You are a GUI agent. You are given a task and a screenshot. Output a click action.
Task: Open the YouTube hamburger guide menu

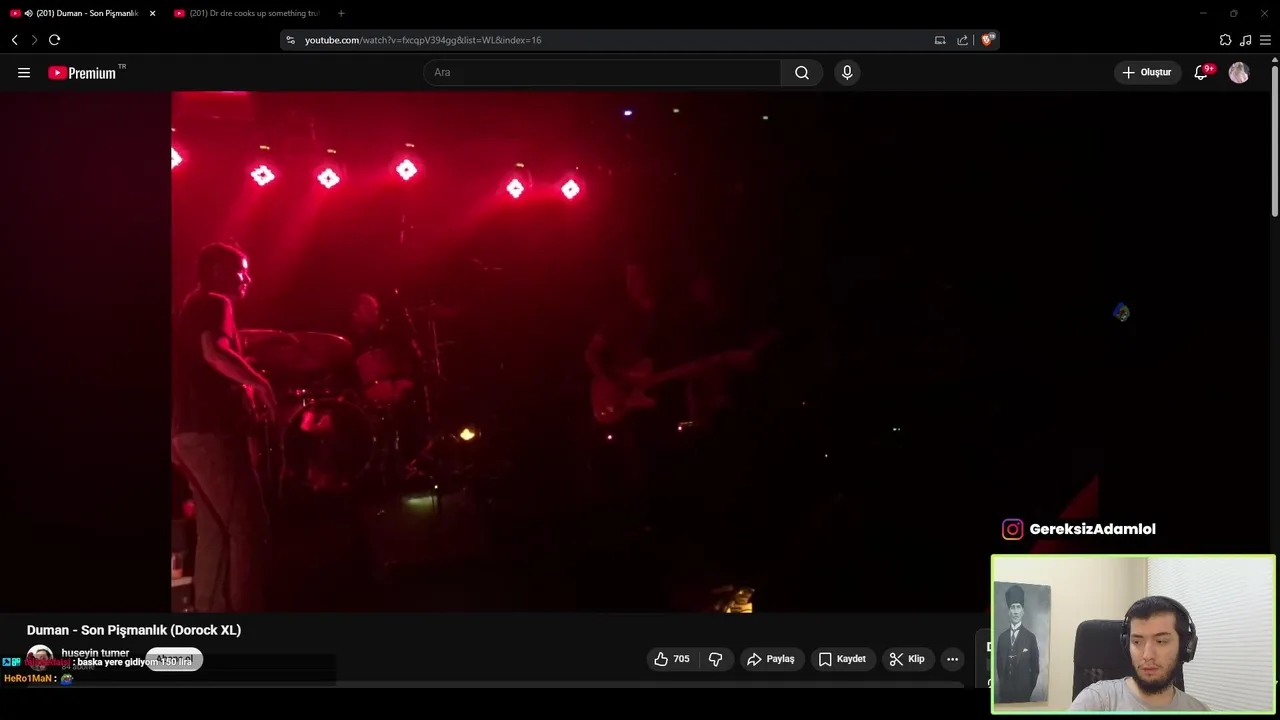(x=24, y=72)
